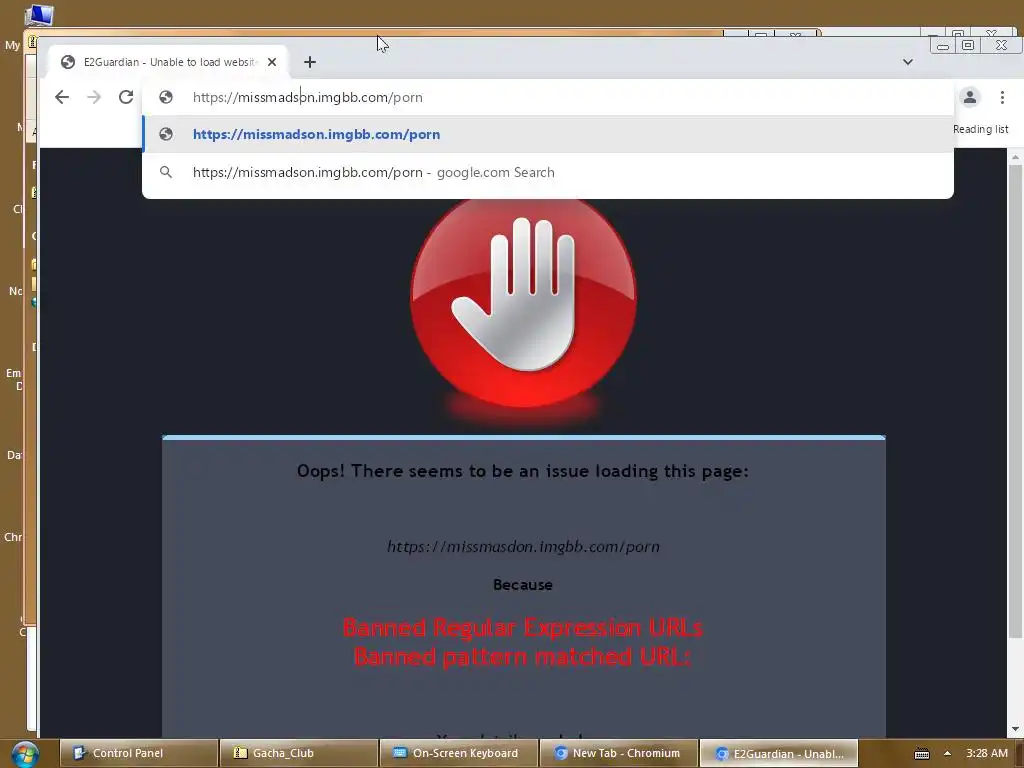Click the 3:28 AM clock
This screenshot has width=1024, height=768.
click(x=987, y=753)
